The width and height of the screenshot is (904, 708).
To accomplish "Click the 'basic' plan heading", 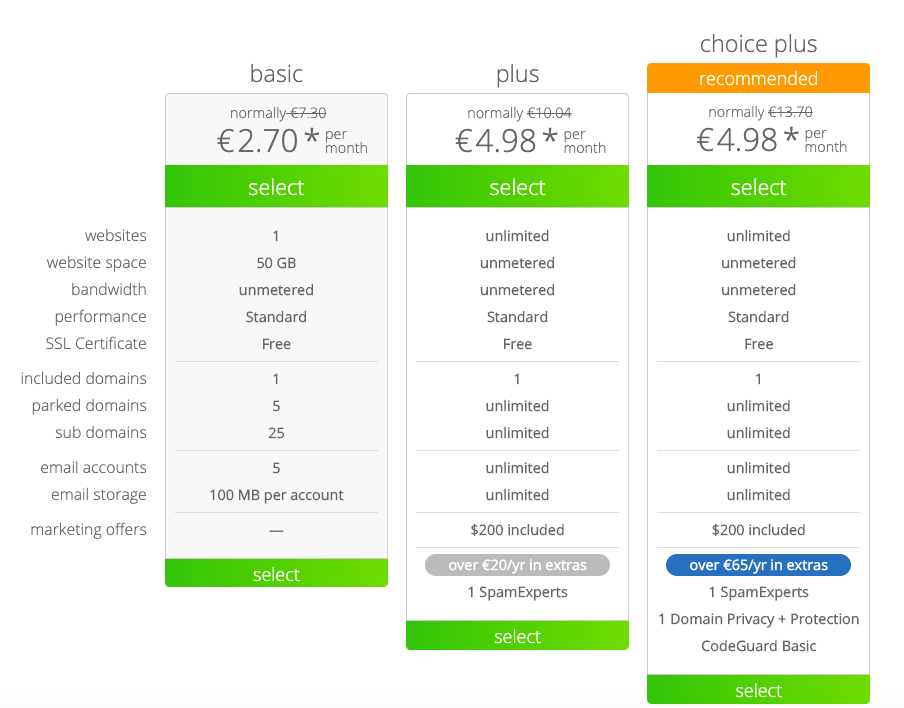I will pyautogui.click(x=276, y=74).
